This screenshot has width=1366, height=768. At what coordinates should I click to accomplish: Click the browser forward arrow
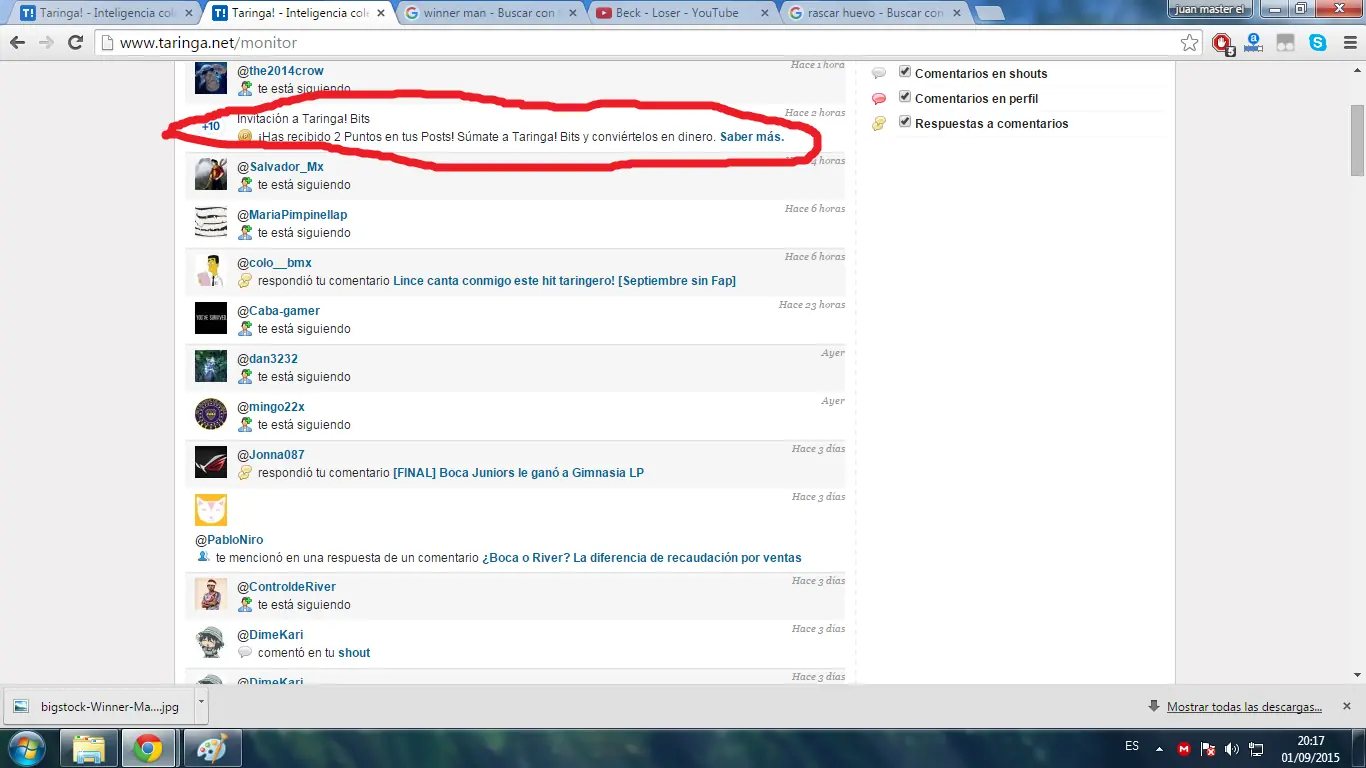click(46, 43)
